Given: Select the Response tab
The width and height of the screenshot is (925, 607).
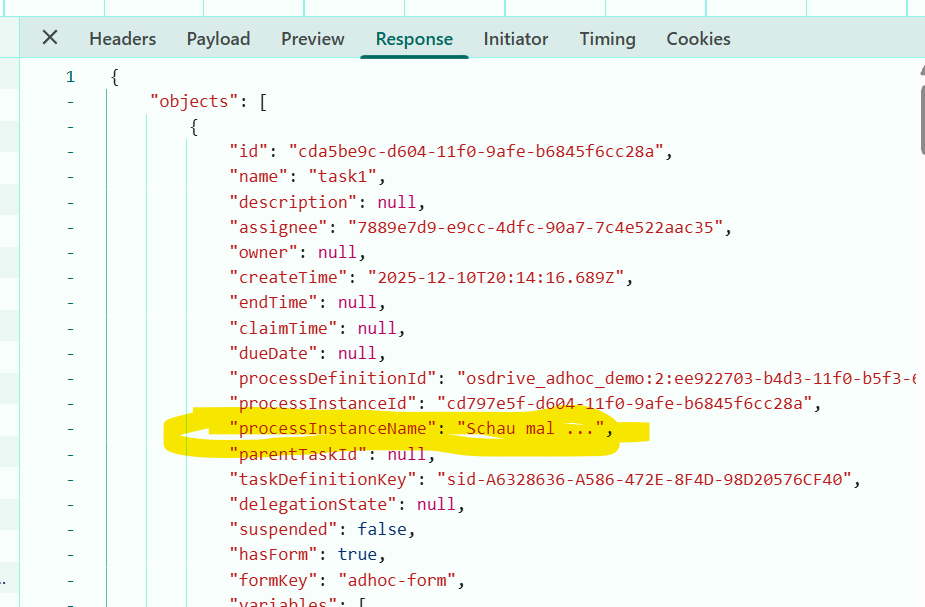Looking at the screenshot, I should [414, 39].
